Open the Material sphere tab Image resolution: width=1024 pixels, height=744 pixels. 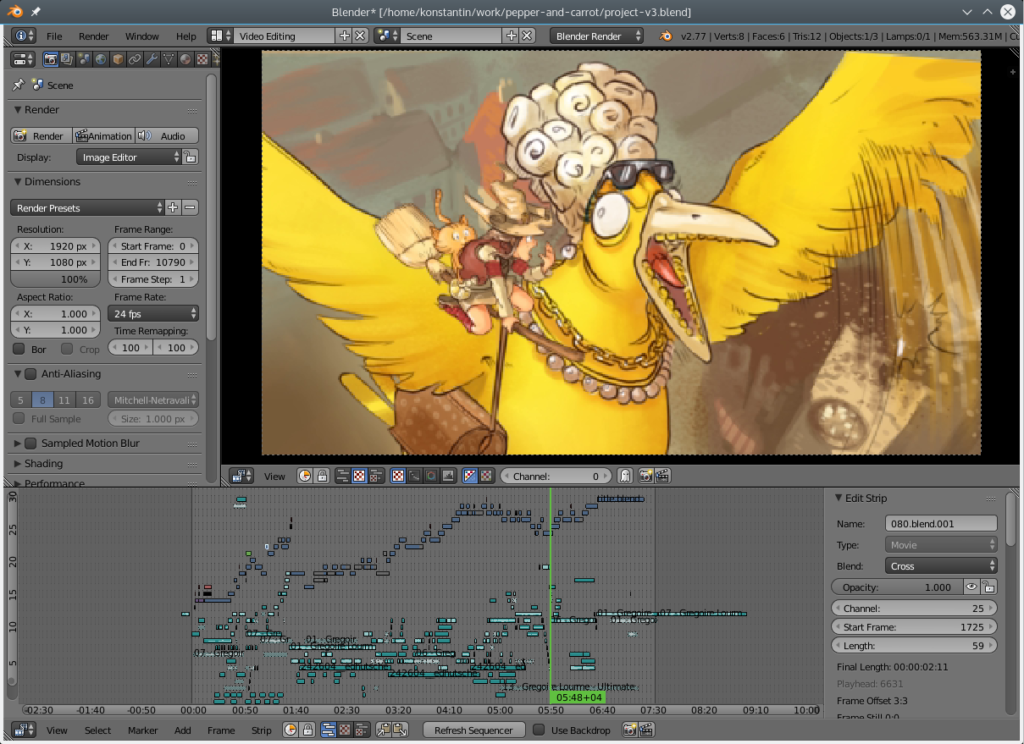coord(185,59)
